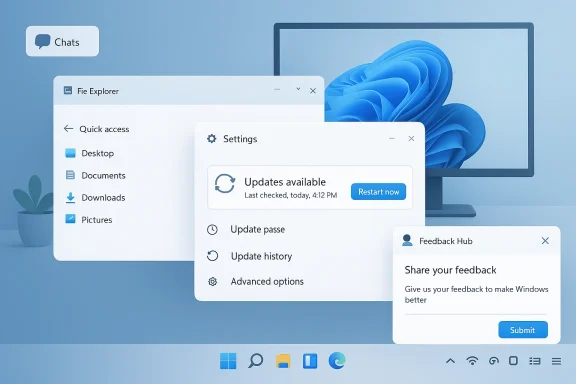This screenshot has width=576, height=384.
Task: Click Share your feedback heading
Action: pyautogui.click(x=450, y=270)
